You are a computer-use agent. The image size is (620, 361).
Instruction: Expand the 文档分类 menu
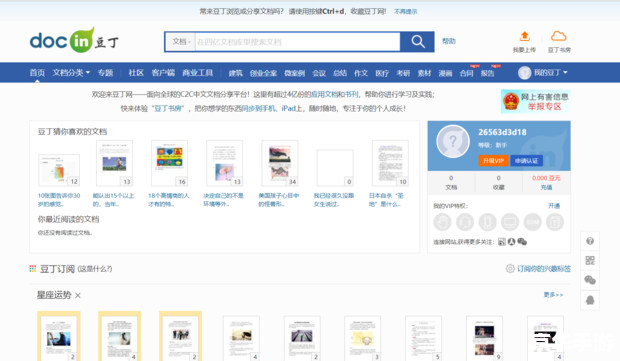pyautogui.click(x=71, y=73)
